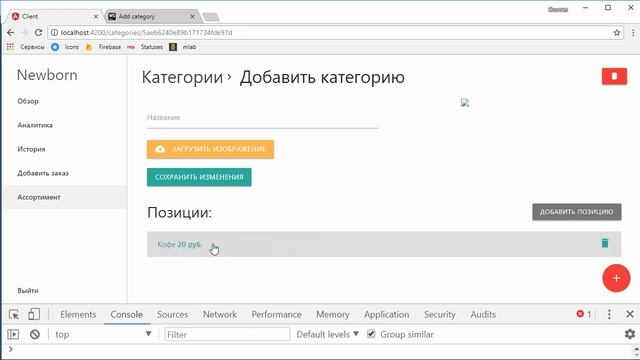640x360 pixels.
Task: Open Аналитика in the sidebar
Action: click(x=35, y=125)
